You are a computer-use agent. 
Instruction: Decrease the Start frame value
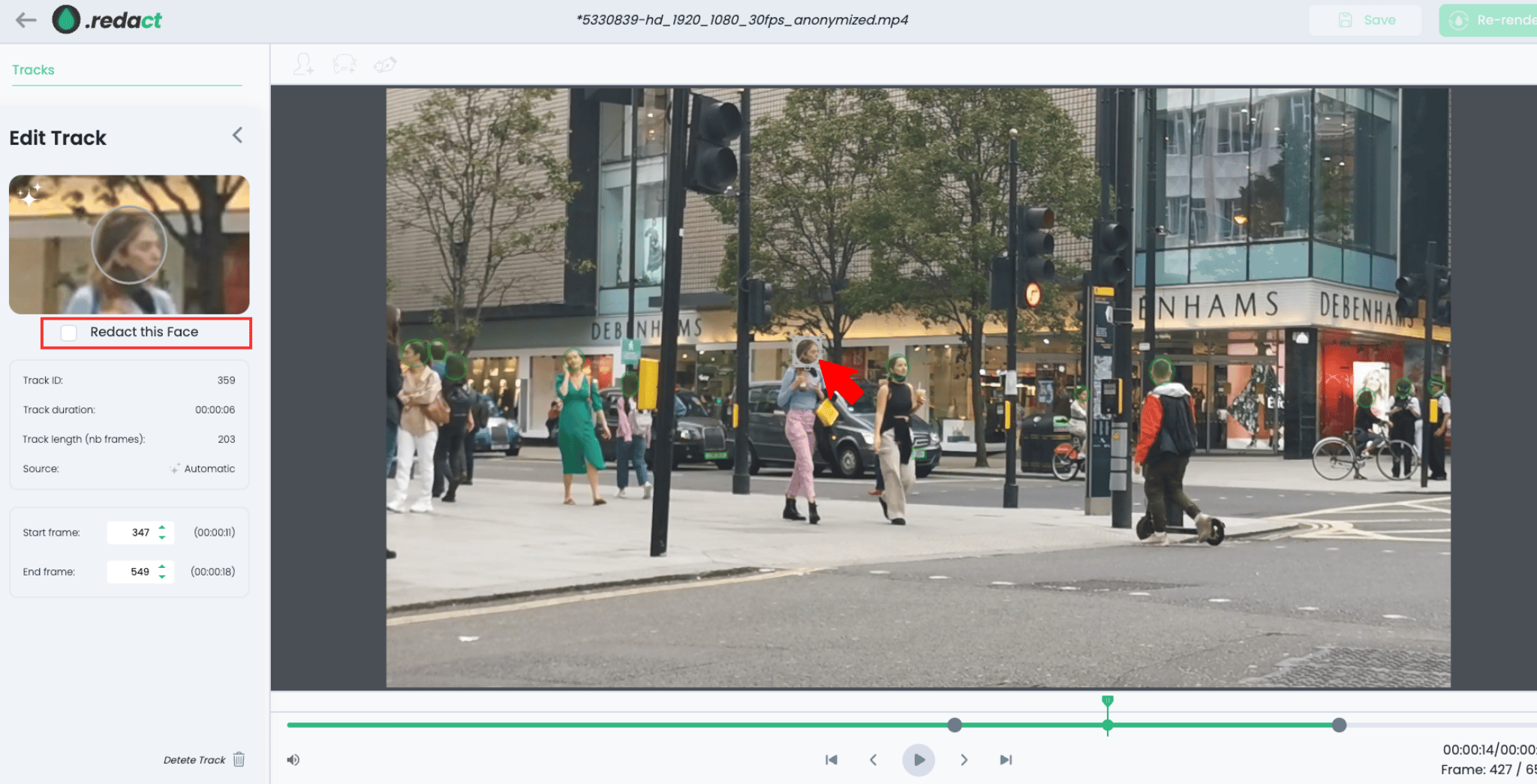point(162,537)
